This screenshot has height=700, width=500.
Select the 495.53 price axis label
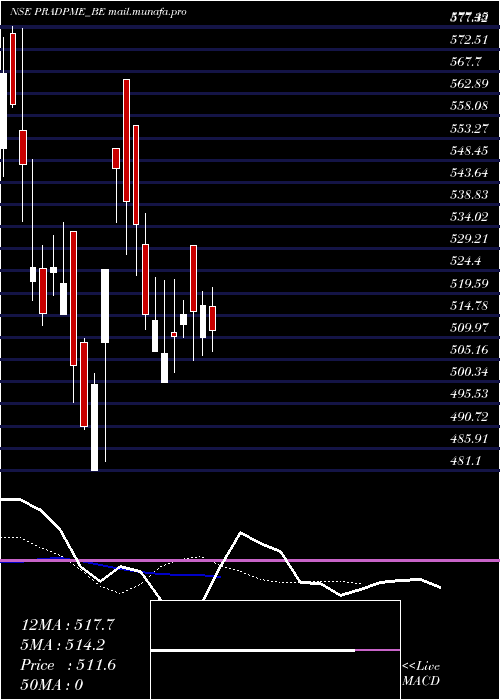(468, 394)
